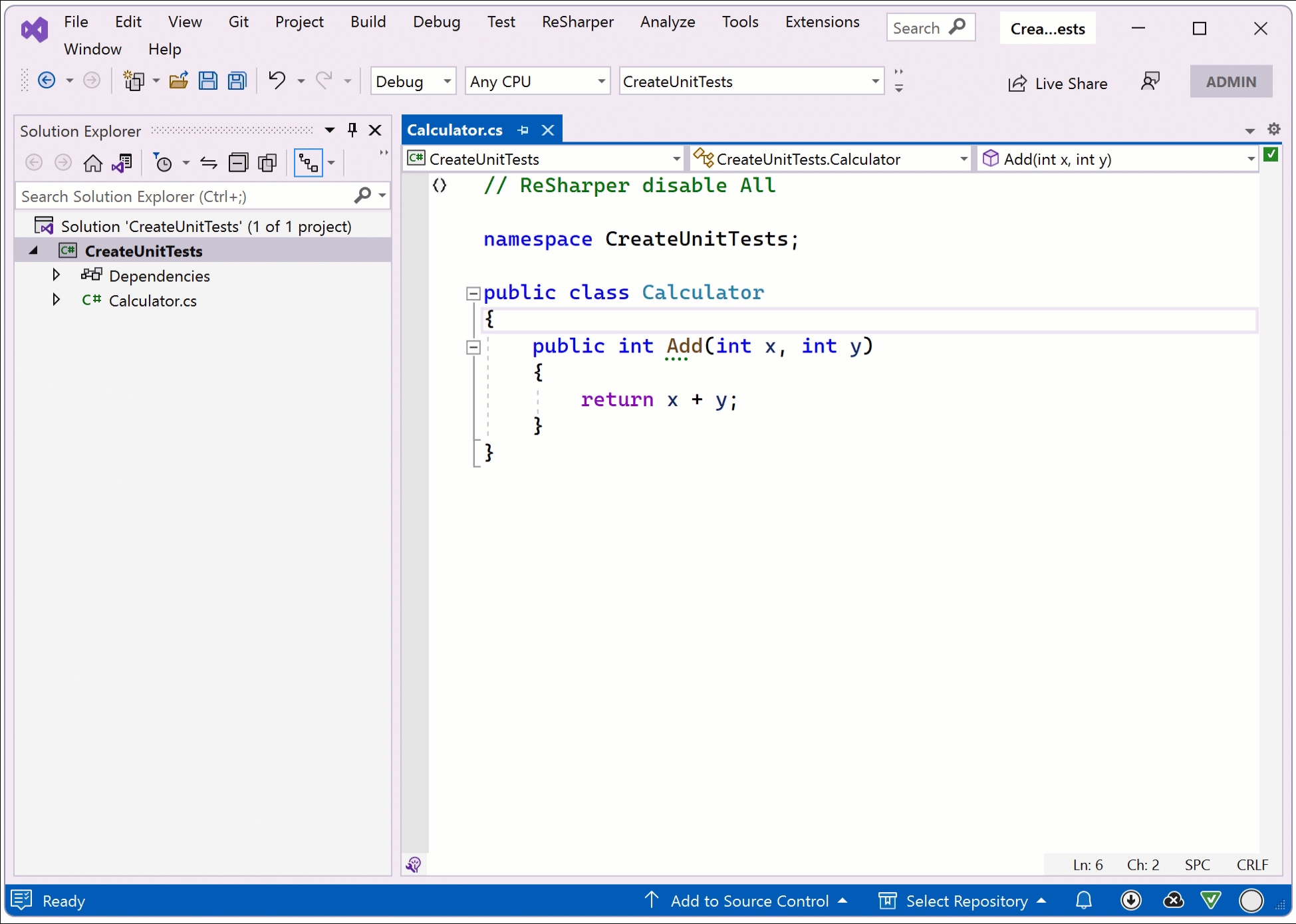
Task: Collapse the Calculator class code region
Action: (x=473, y=292)
